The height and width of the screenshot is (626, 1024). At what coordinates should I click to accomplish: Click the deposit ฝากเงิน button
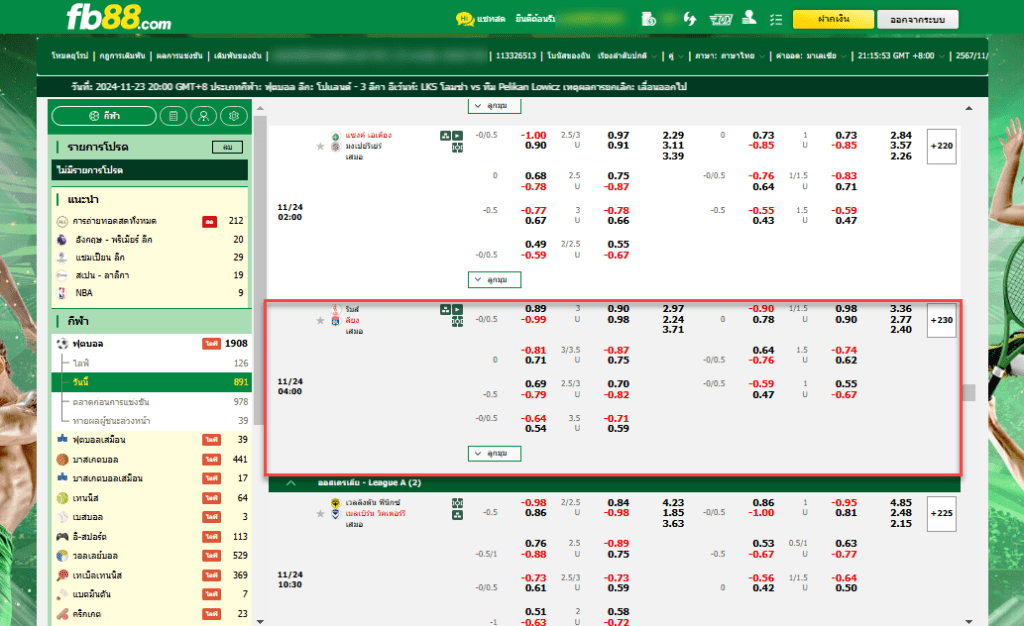point(833,20)
